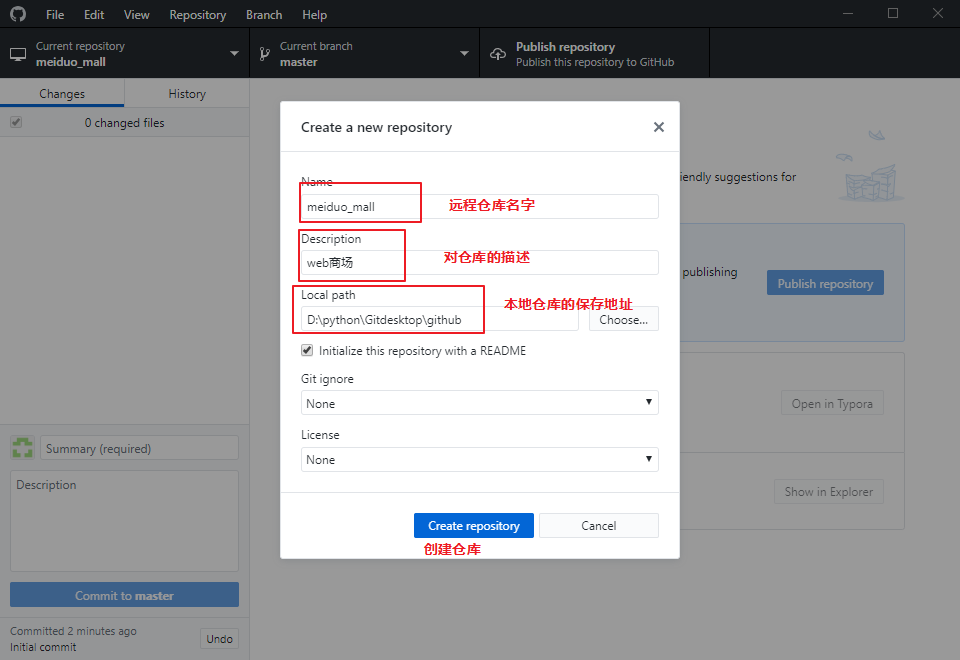Open the Help menu
The width and height of the screenshot is (960, 660).
point(315,15)
